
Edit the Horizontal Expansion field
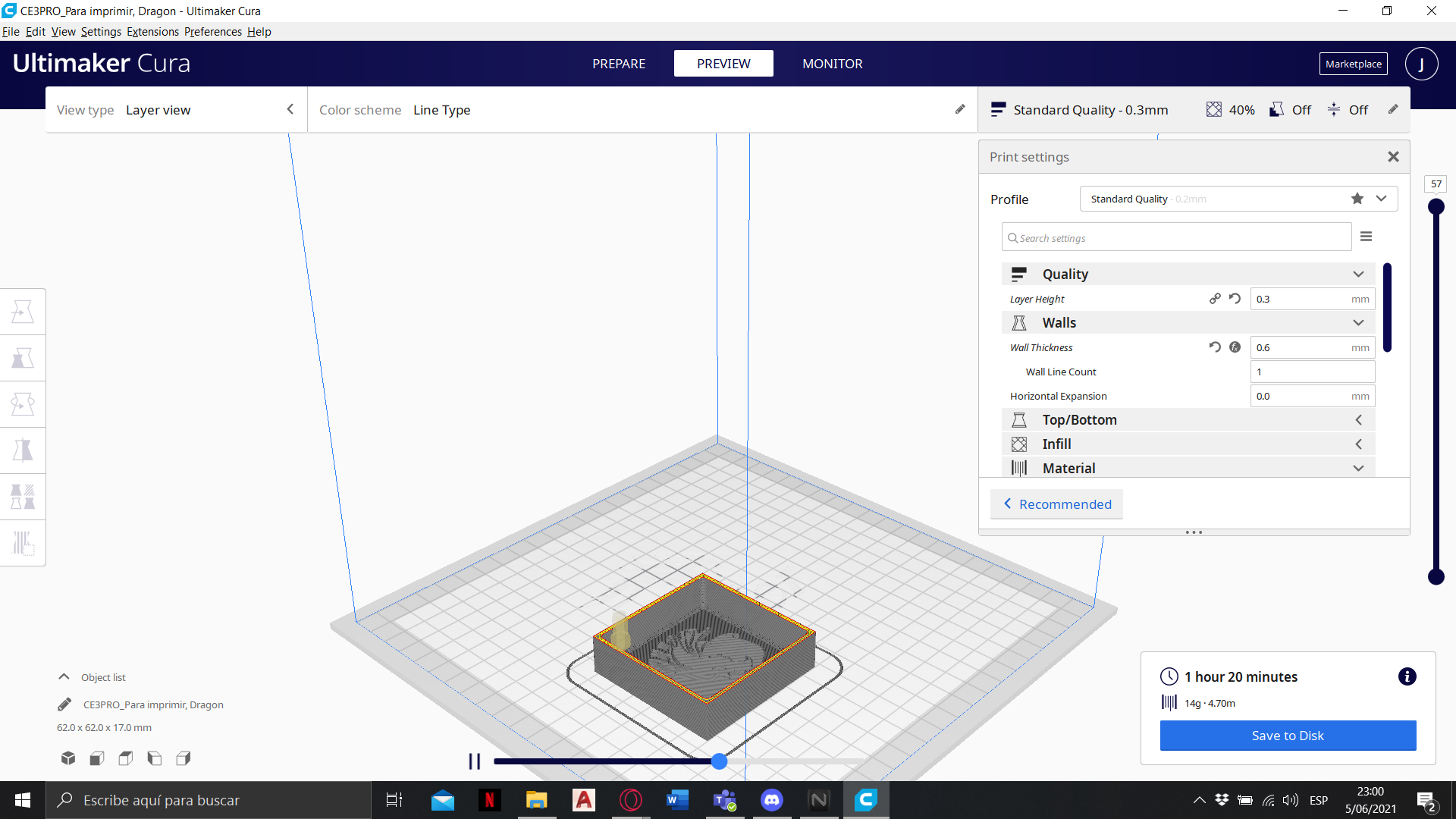[x=1312, y=396]
